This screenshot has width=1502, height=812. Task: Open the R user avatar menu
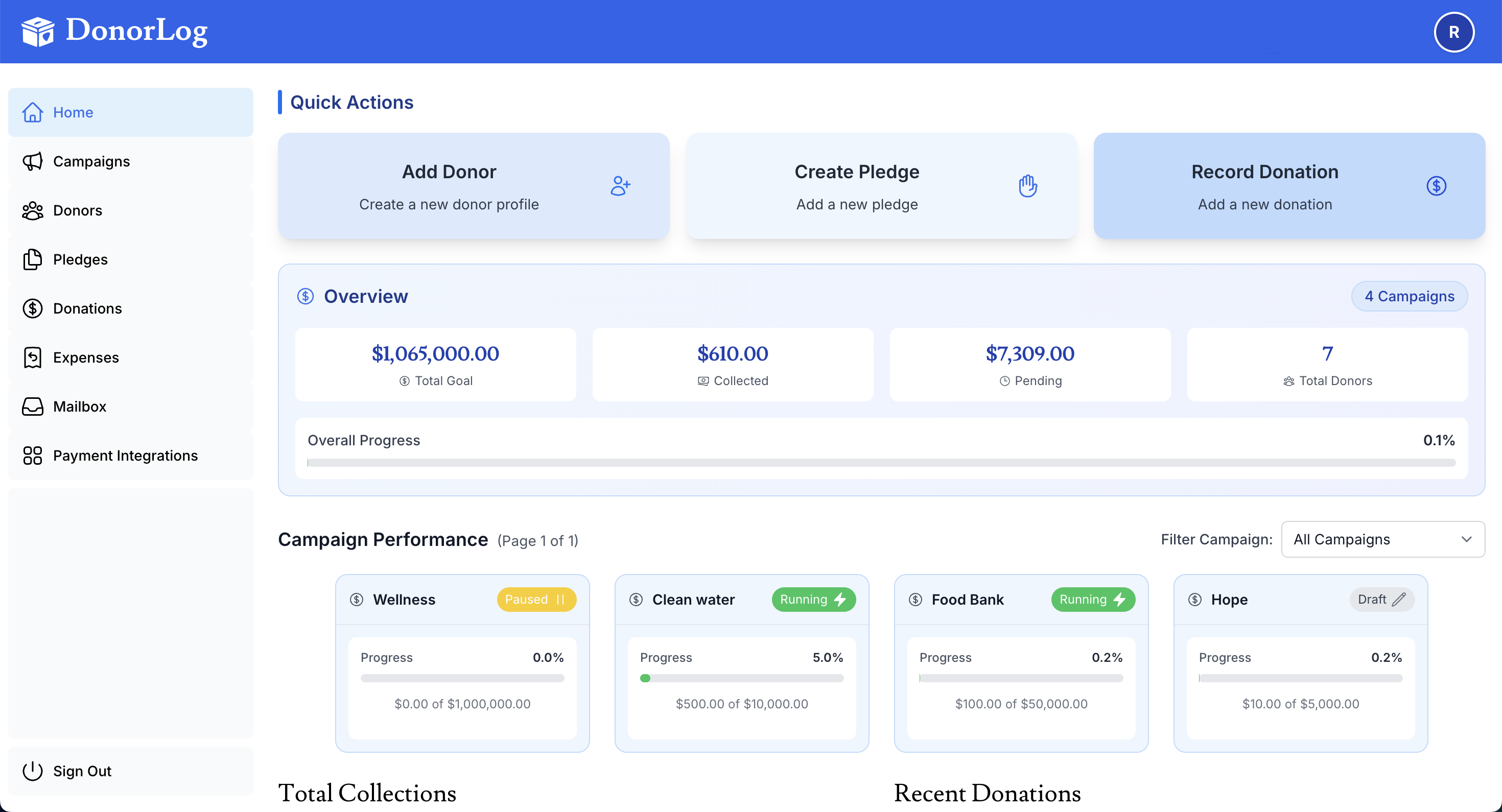click(x=1453, y=32)
